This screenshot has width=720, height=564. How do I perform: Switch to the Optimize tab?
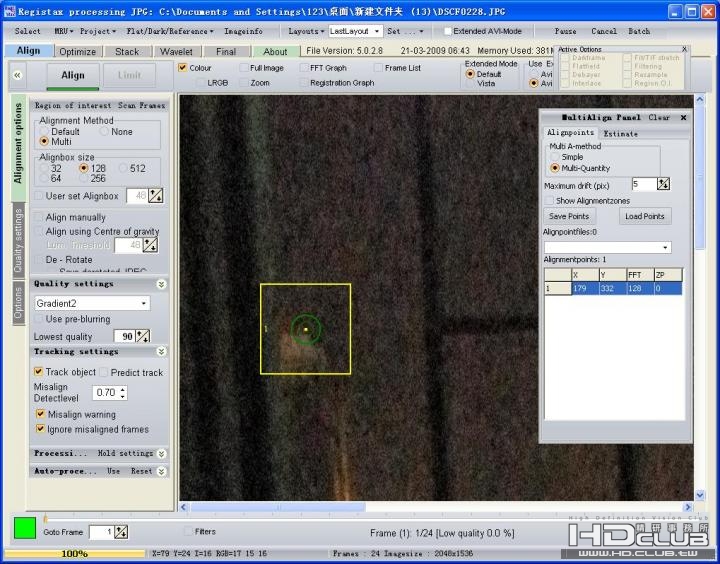[x=78, y=51]
